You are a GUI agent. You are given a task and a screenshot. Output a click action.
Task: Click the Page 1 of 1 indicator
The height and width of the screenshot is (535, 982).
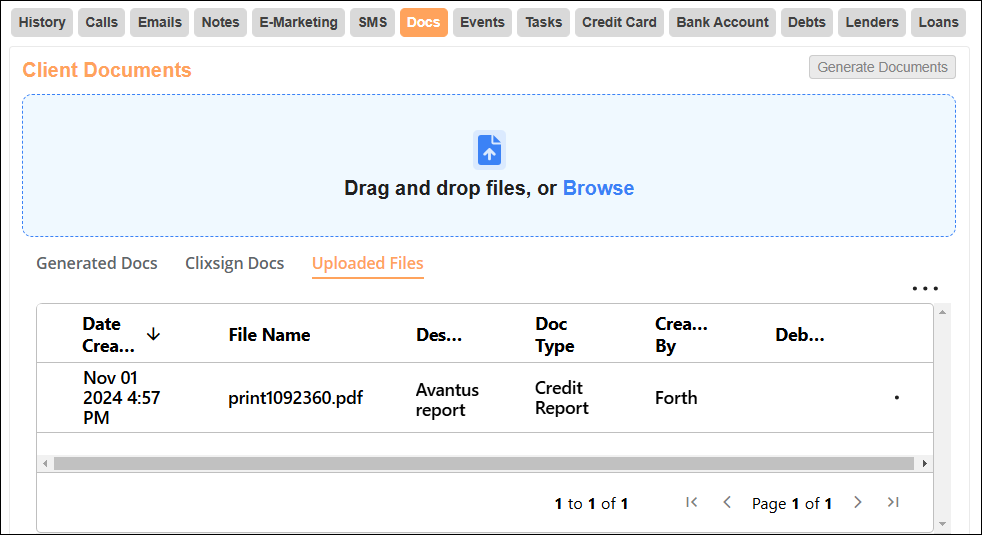pos(792,504)
